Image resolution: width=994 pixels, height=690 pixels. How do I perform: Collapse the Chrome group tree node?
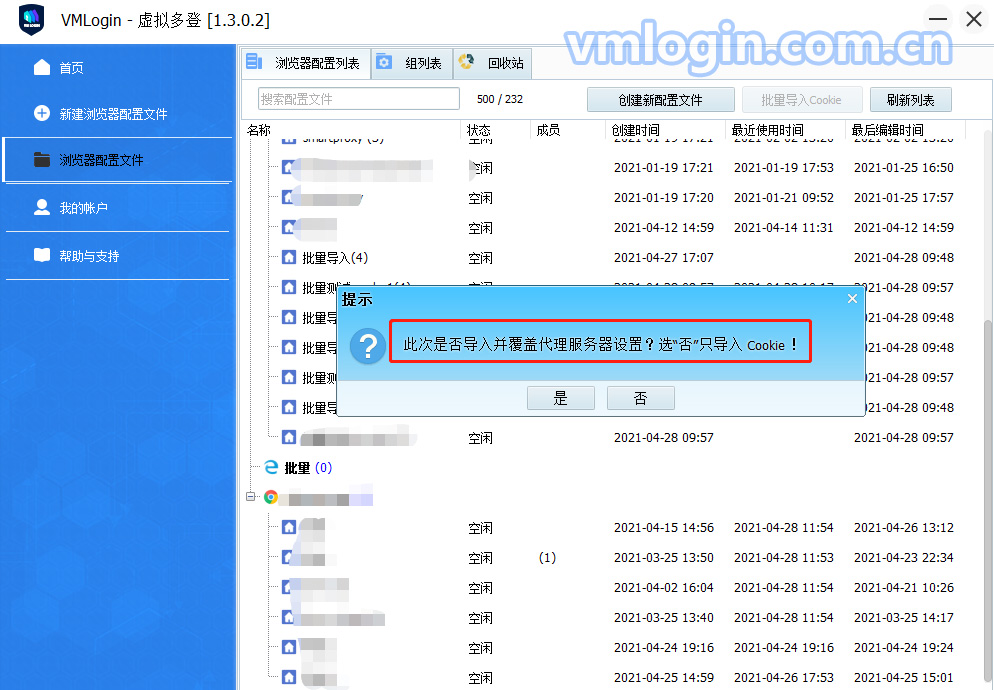tap(251, 497)
